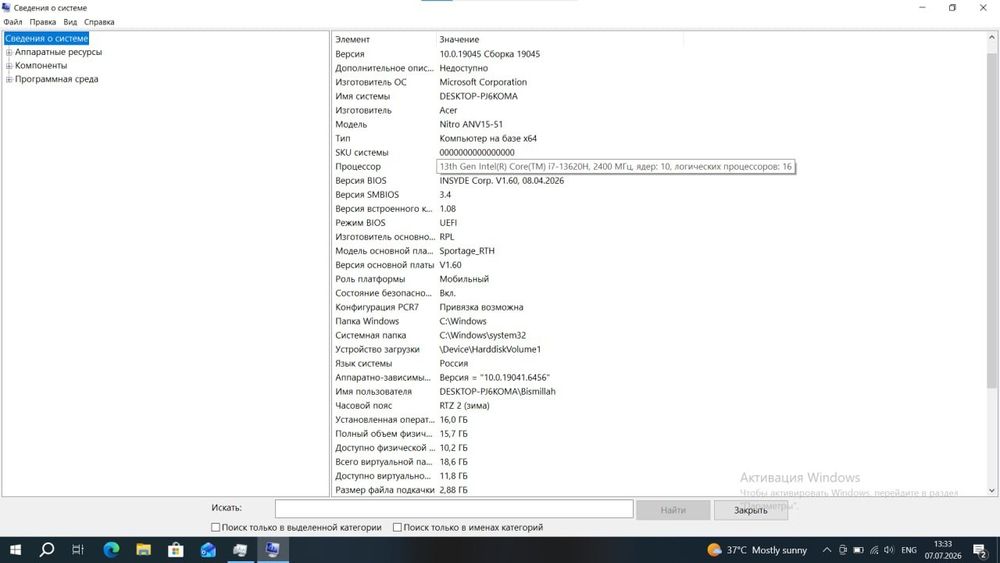Screen dimensions: 1000x563
Task: Open the Справка menu
Action: [99, 22]
